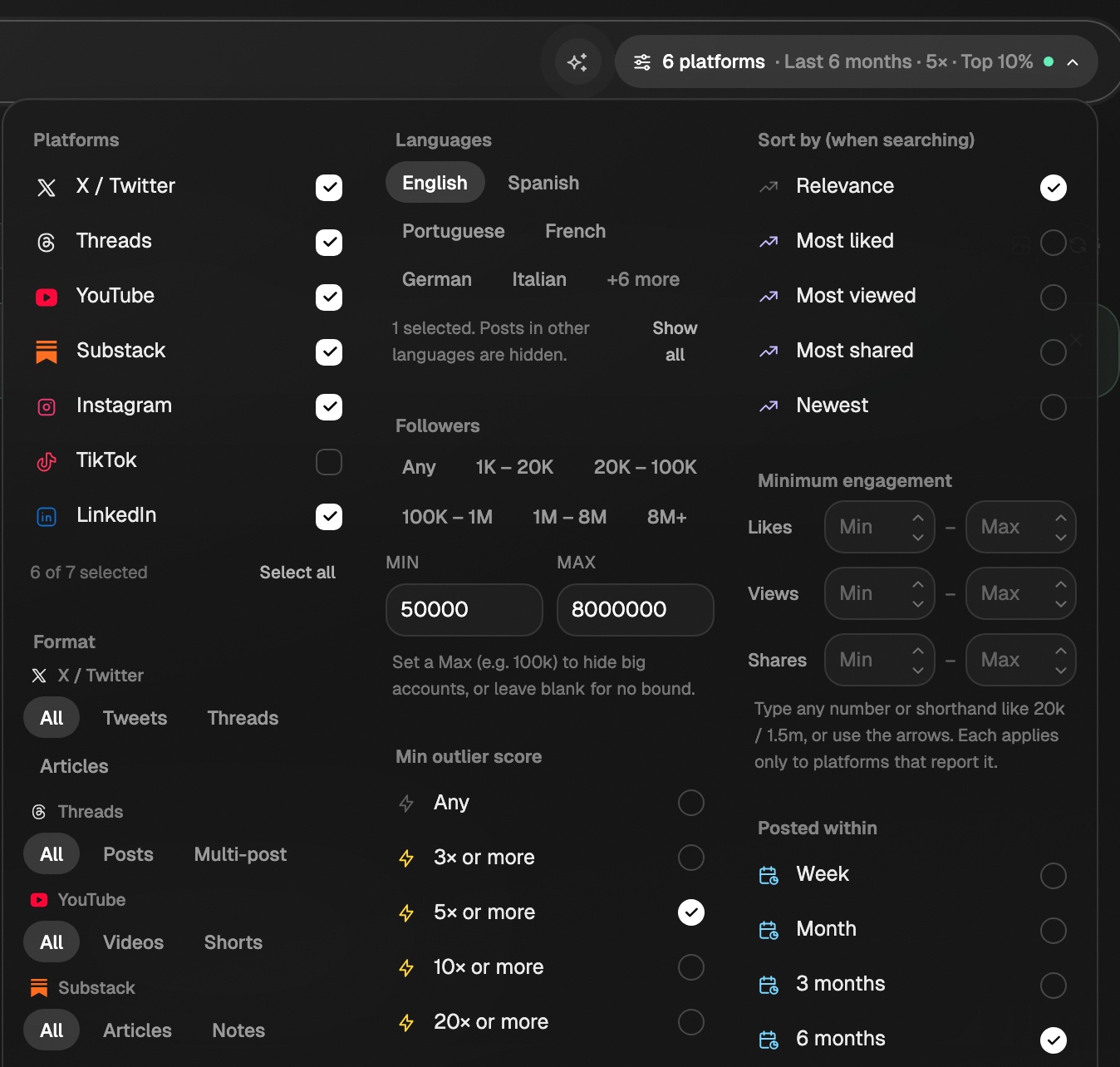1120x1067 pixels.
Task: Click the trend icon next to Most liked
Action: click(x=769, y=242)
